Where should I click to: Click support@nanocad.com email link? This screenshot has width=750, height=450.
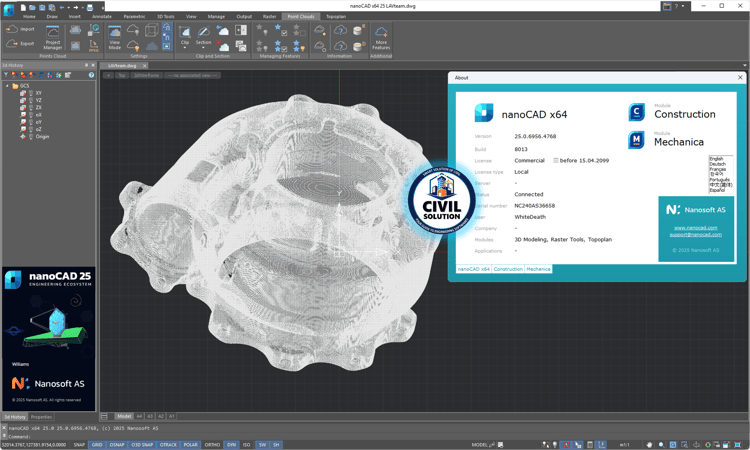(x=695, y=234)
